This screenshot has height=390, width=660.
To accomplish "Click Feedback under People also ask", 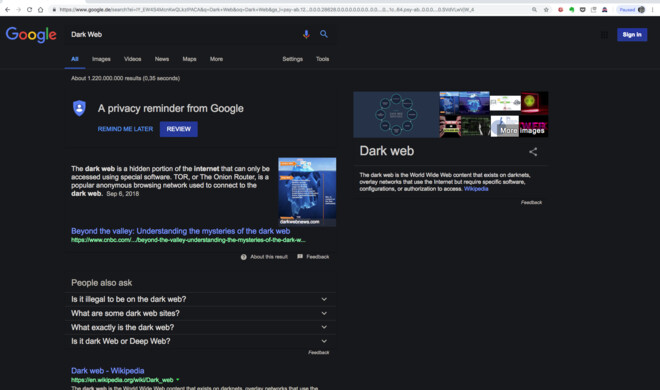I will tap(319, 353).
